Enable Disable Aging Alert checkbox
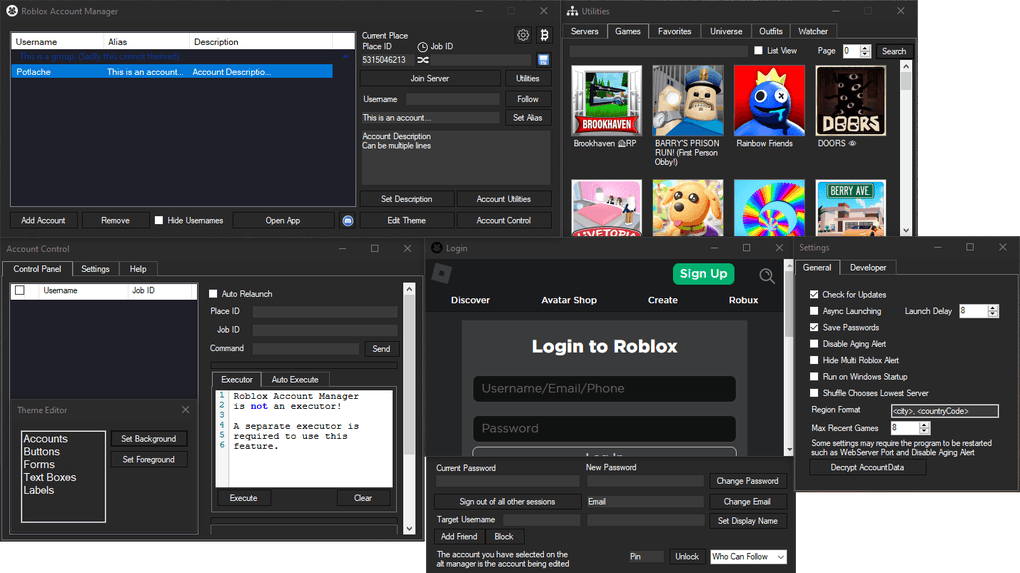 coord(814,343)
